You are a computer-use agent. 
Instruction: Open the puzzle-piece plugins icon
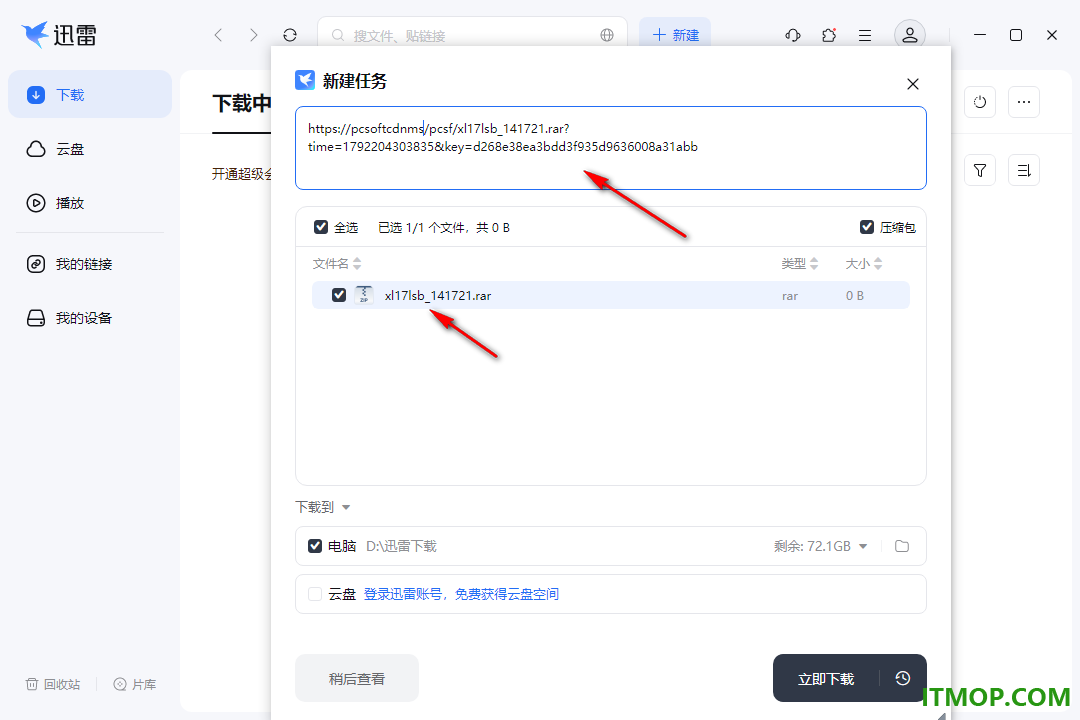[829, 35]
